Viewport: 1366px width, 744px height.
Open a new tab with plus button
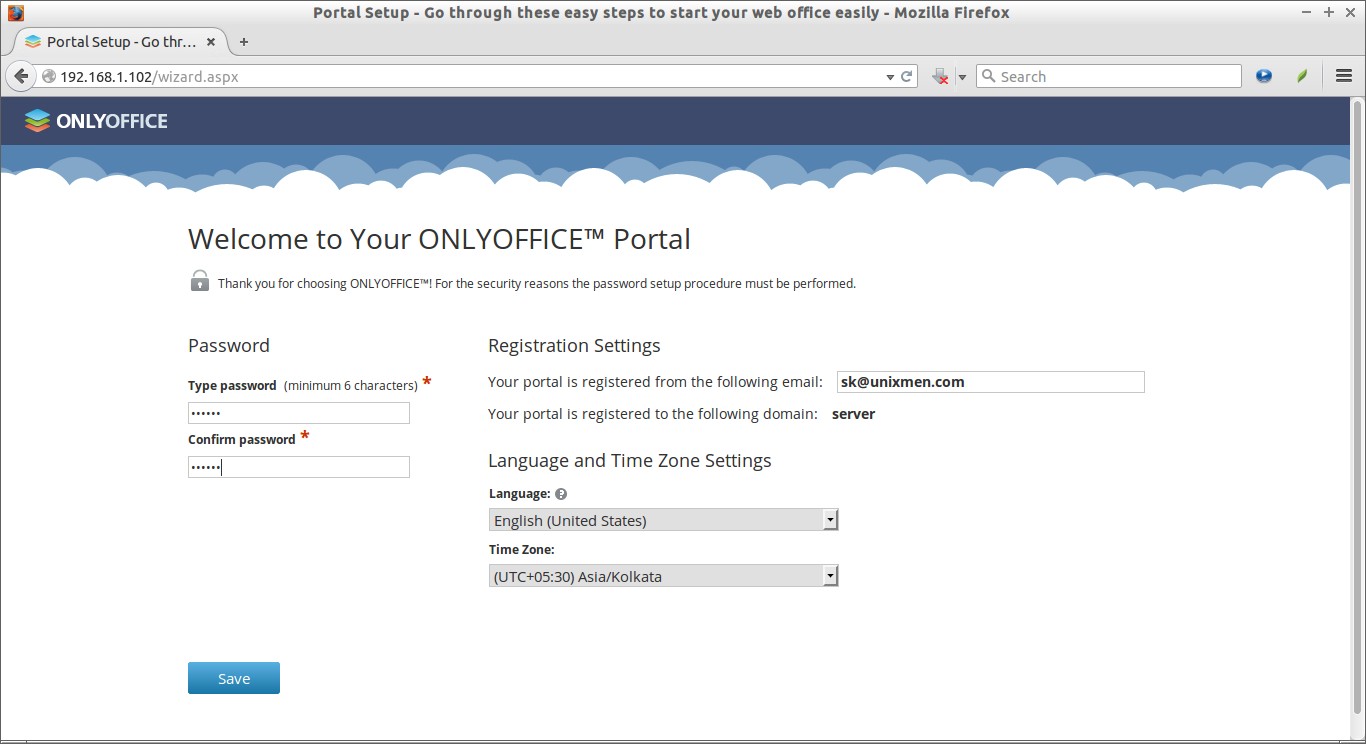pyautogui.click(x=243, y=42)
